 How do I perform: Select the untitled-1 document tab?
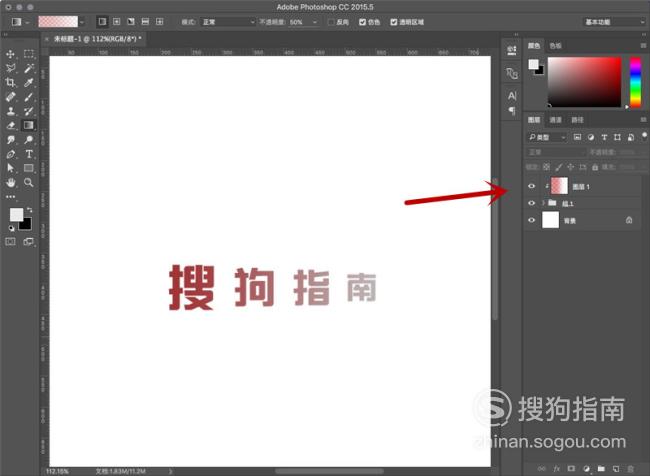pyautogui.click(x=97, y=39)
